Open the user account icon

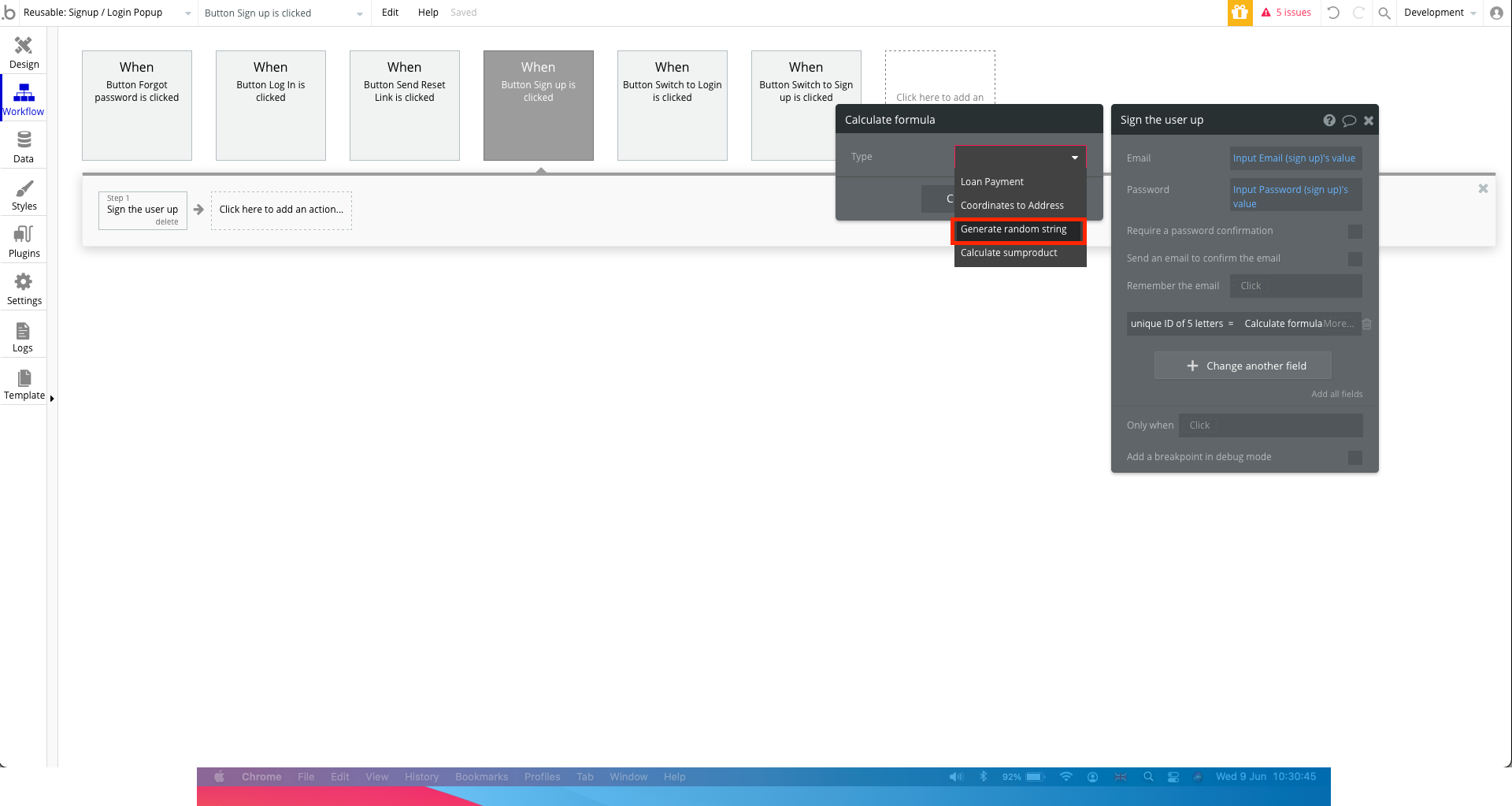(x=1496, y=13)
